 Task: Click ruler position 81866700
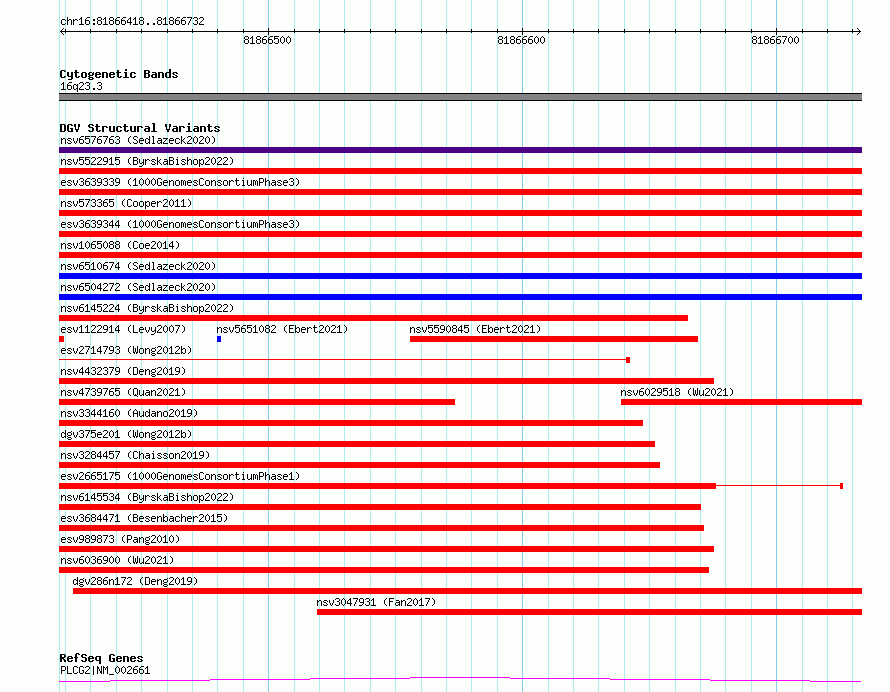click(x=775, y=40)
